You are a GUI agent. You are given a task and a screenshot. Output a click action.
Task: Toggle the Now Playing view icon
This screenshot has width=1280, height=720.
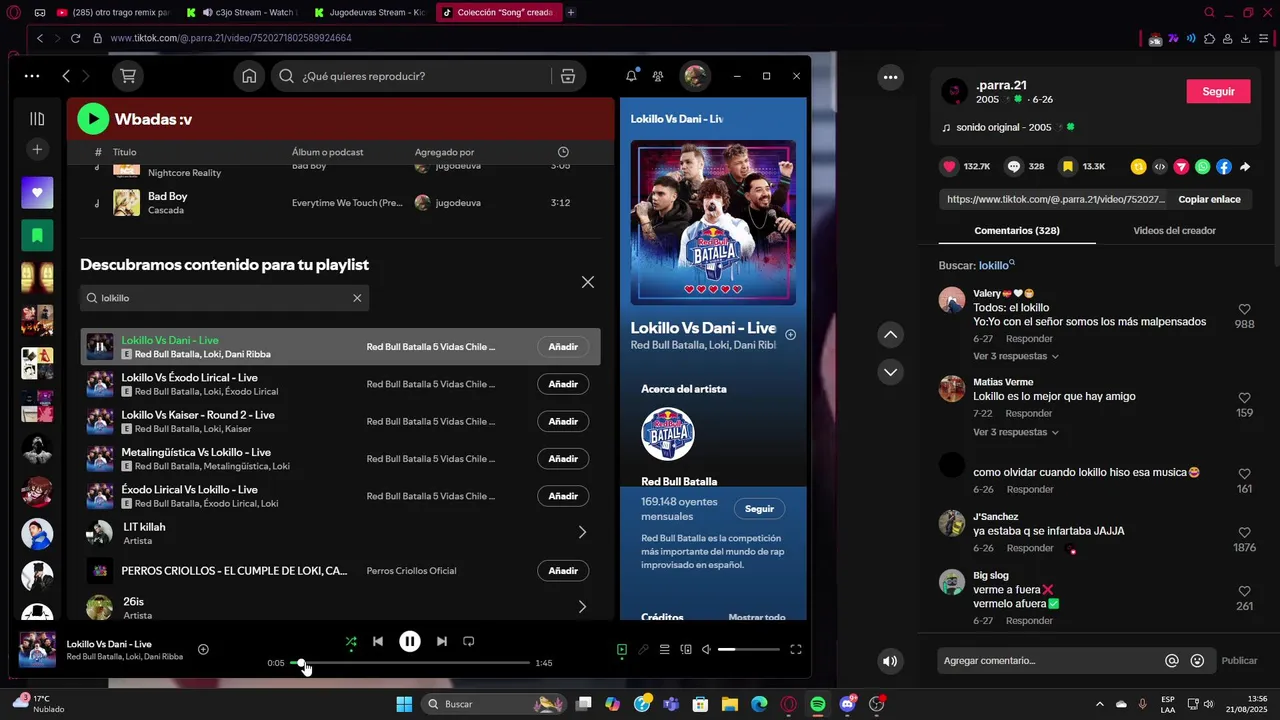tap(622, 650)
